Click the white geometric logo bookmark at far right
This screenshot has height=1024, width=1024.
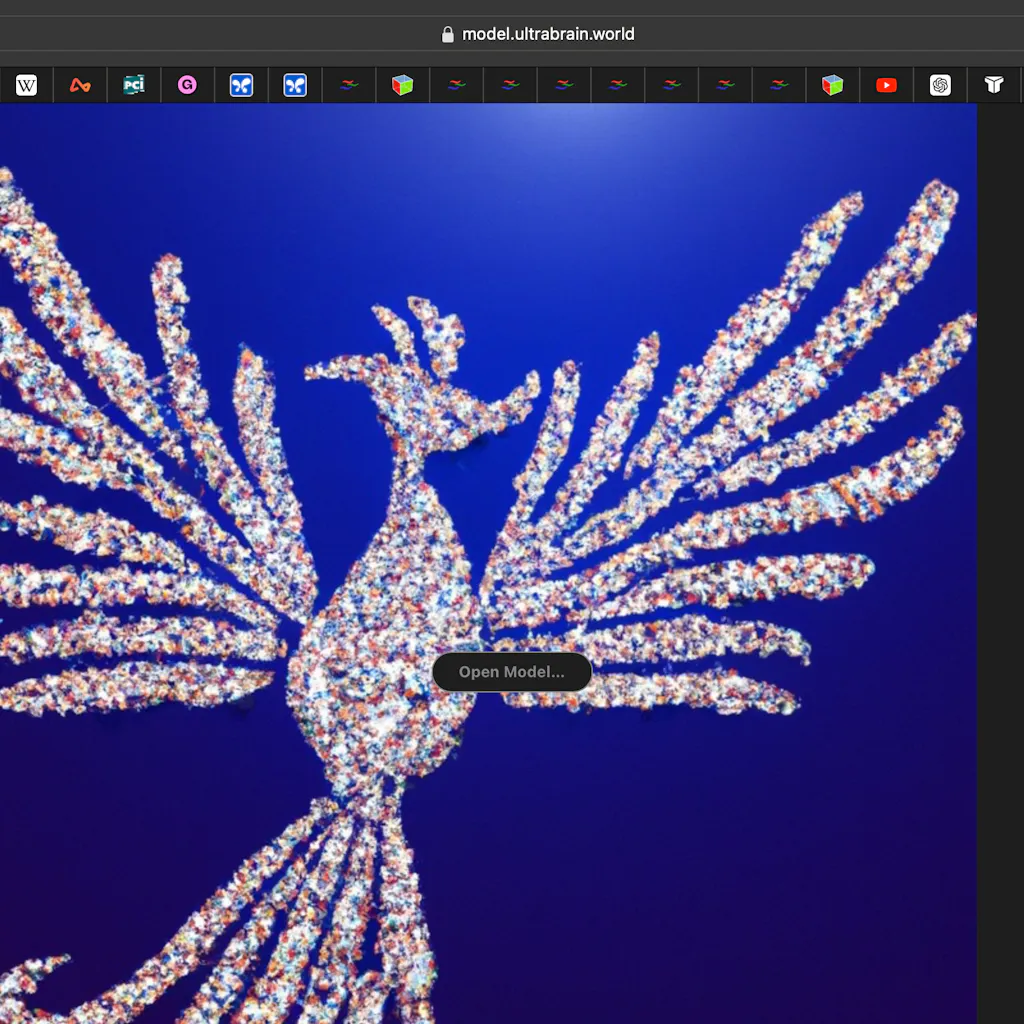pyautogui.click(x=993, y=85)
